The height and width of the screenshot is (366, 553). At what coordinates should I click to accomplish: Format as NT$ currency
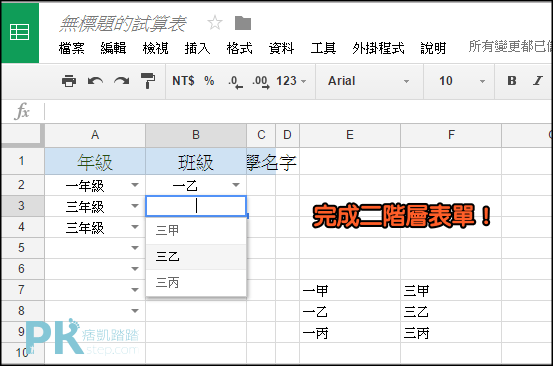[x=183, y=81]
